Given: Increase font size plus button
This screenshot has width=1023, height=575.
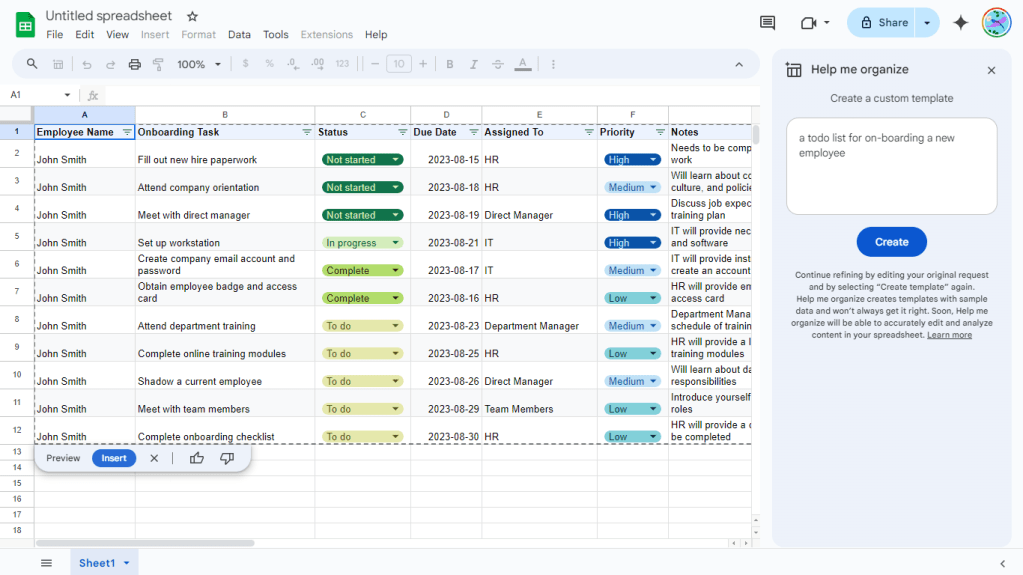Looking at the screenshot, I should point(423,64).
